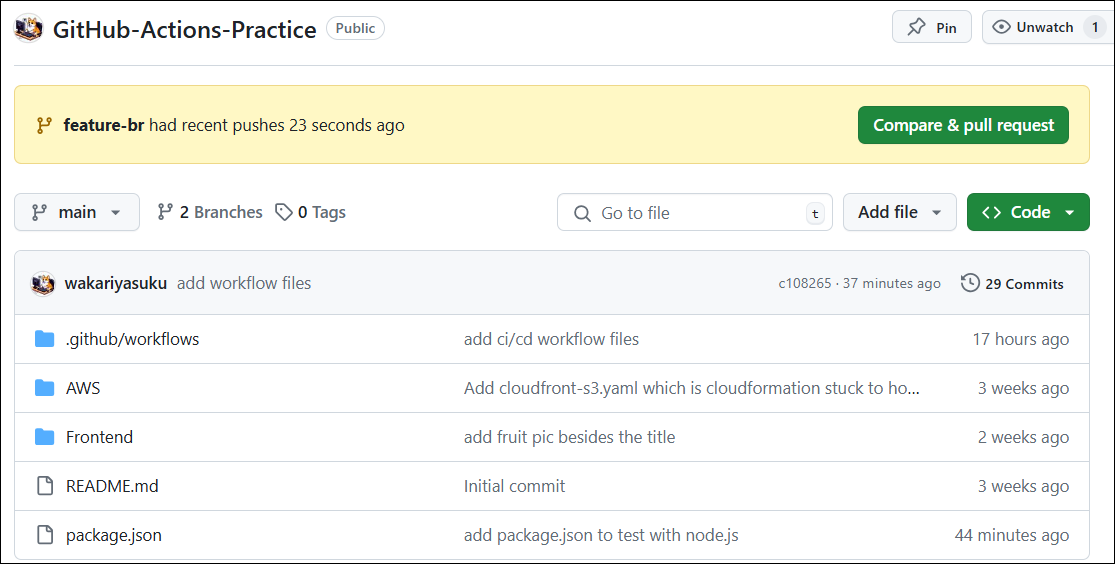Click the AWS folder icon
Screen dimensions: 1115x564
point(44,388)
